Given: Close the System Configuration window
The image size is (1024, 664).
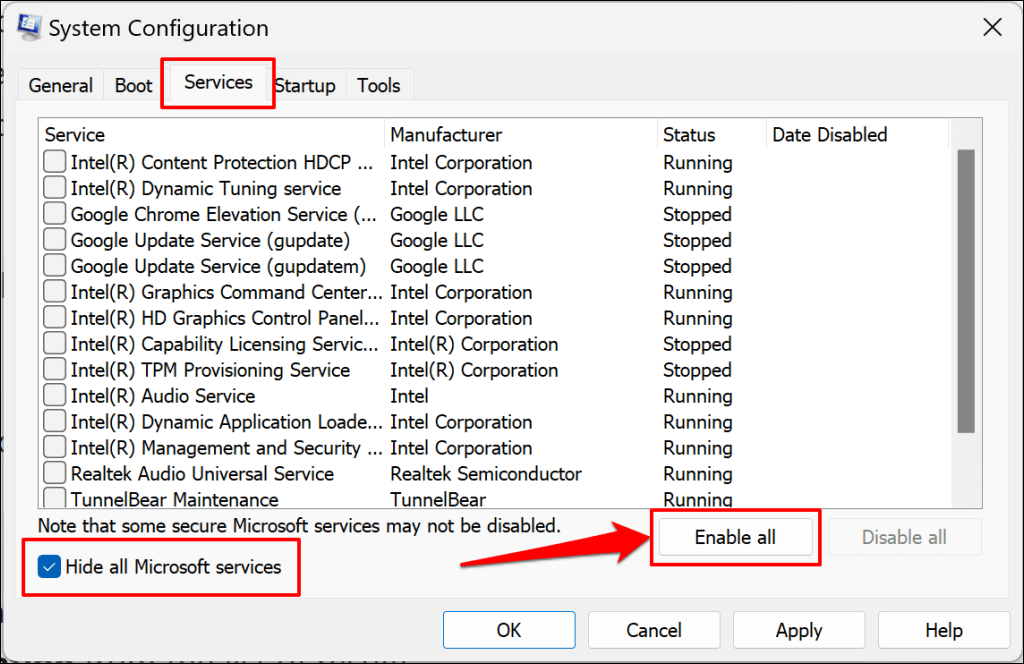Looking at the screenshot, I should point(992,27).
